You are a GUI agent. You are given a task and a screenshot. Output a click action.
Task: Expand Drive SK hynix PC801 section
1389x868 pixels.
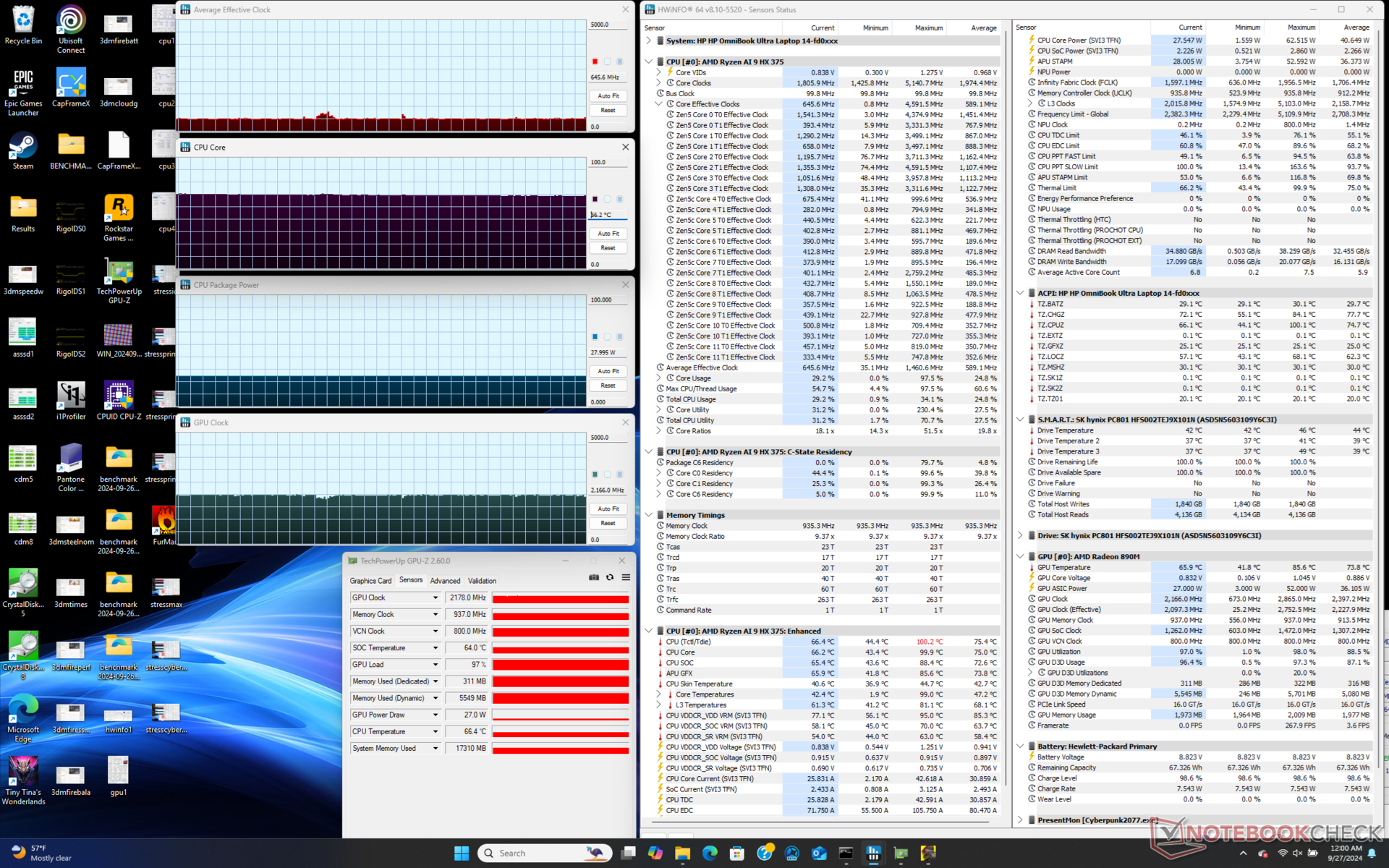[x=1020, y=536]
